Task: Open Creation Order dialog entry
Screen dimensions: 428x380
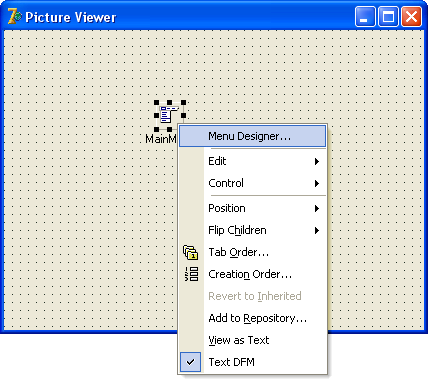Action: pos(252,274)
